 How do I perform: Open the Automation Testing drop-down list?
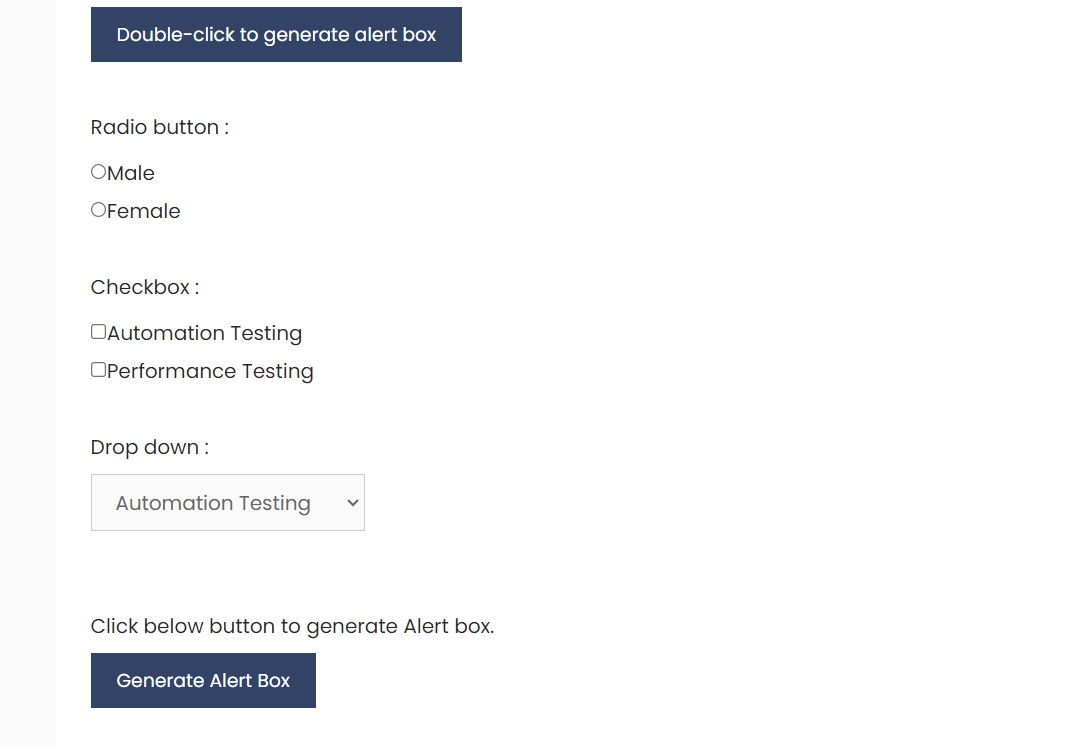[x=227, y=503]
